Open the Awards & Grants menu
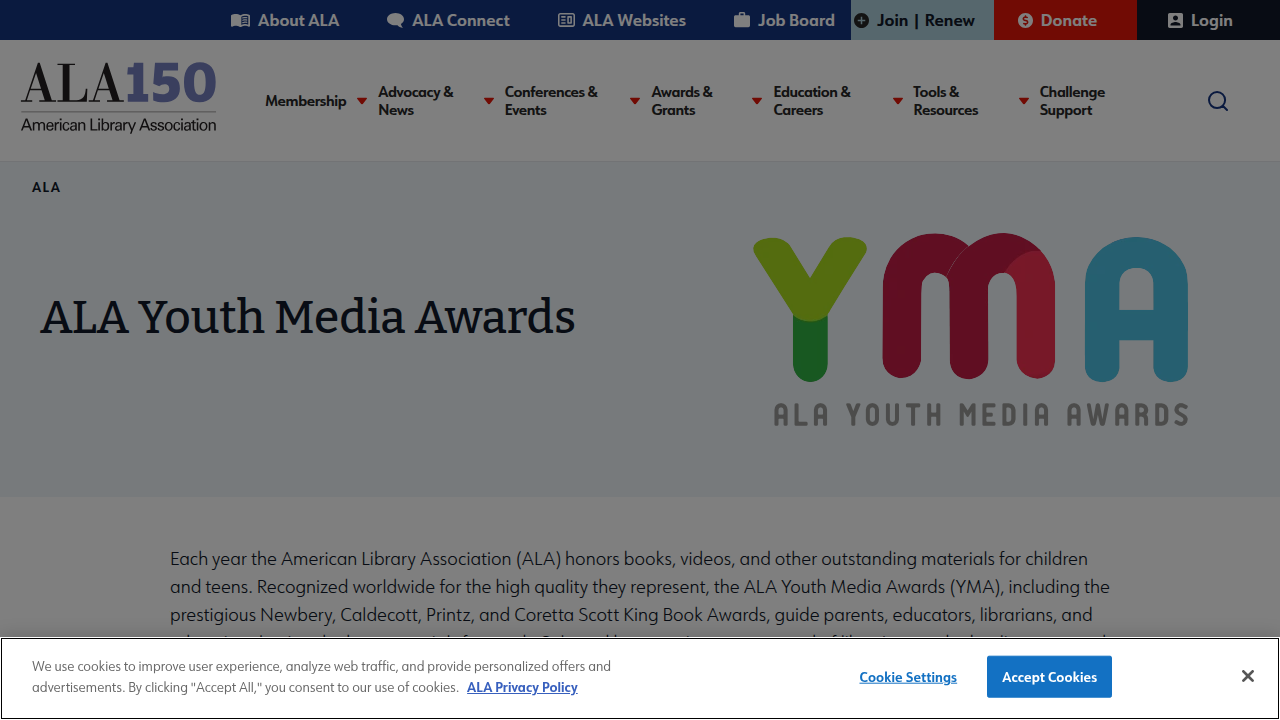 682,101
